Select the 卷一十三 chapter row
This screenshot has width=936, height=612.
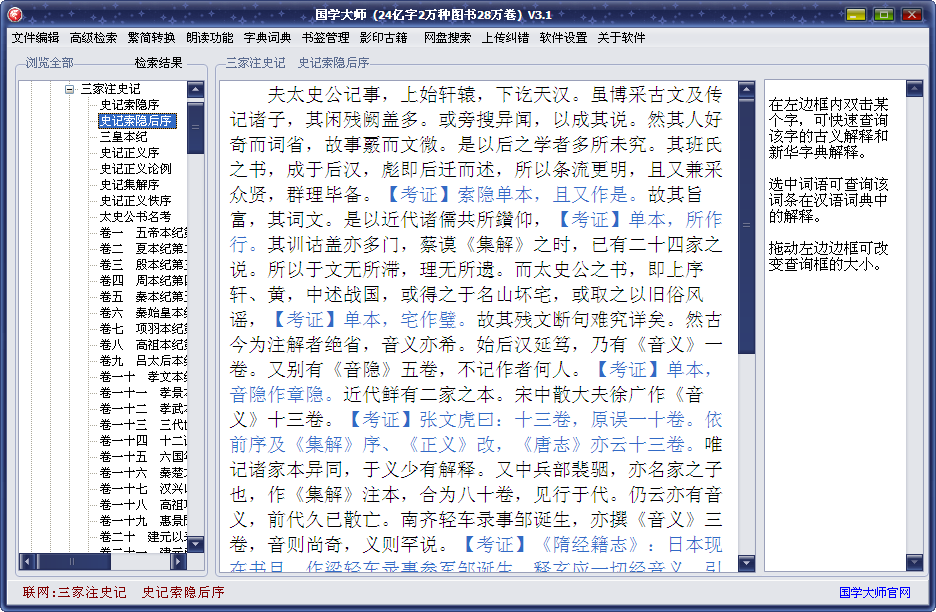143,425
